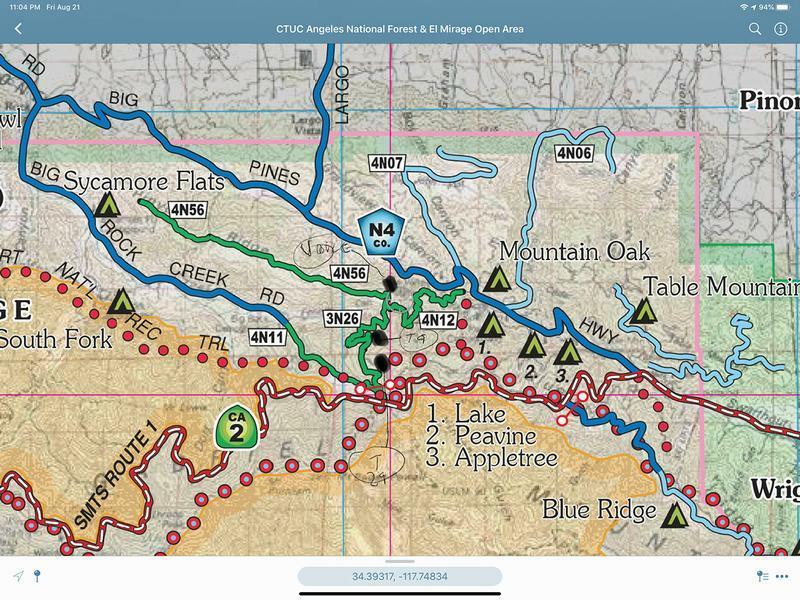Image resolution: width=800 pixels, height=600 pixels.
Task: Tap the CTUC Angeles National Forest map title
Action: (399, 29)
